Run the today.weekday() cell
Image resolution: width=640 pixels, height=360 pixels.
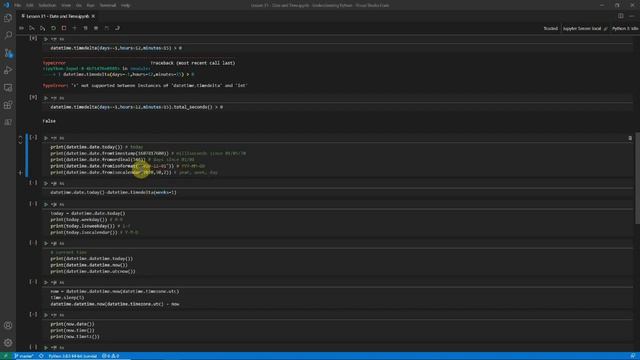pyautogui.click(x=46, y=204)
